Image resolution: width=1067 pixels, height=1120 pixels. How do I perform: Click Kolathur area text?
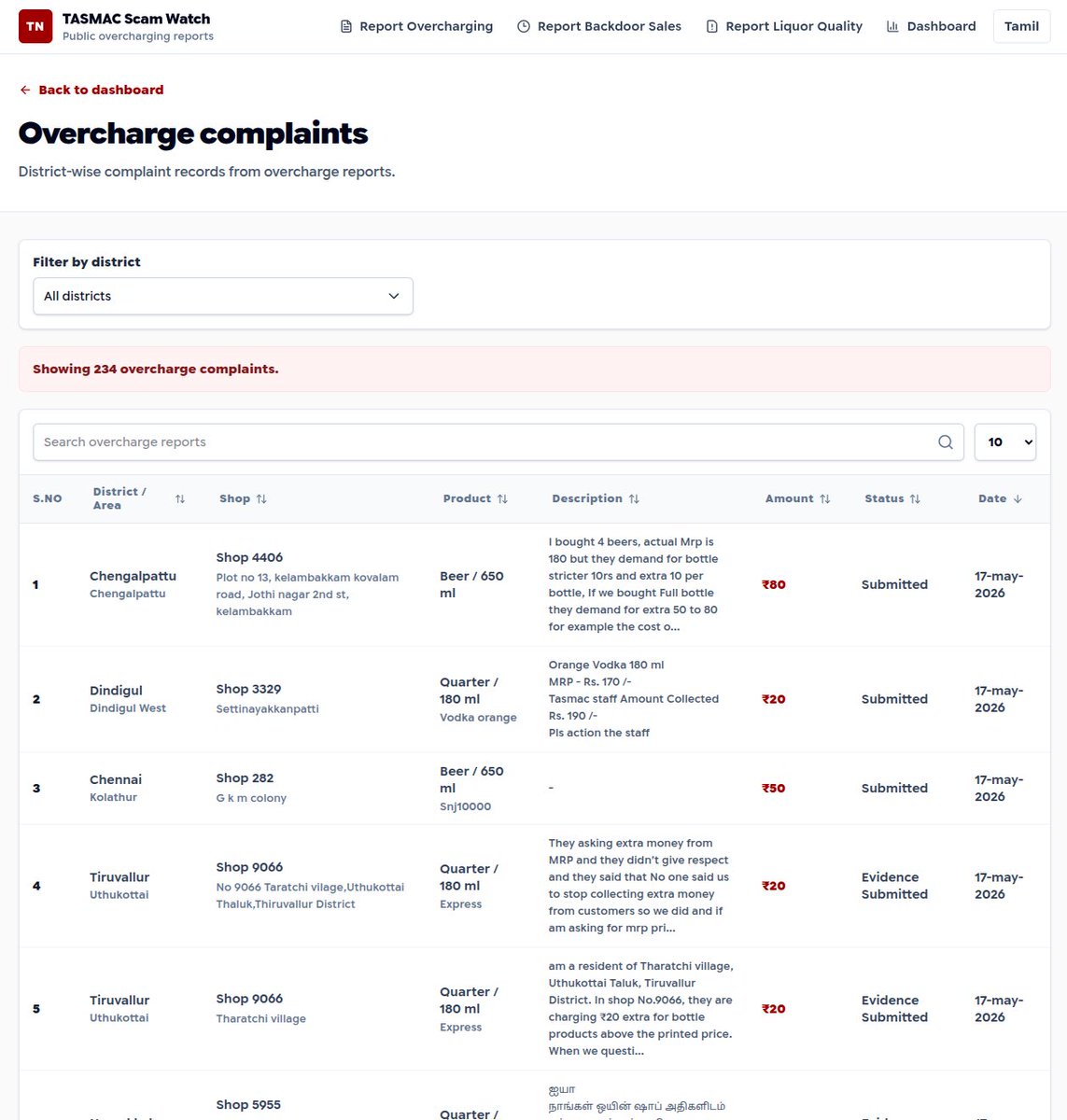coord(113,797)
